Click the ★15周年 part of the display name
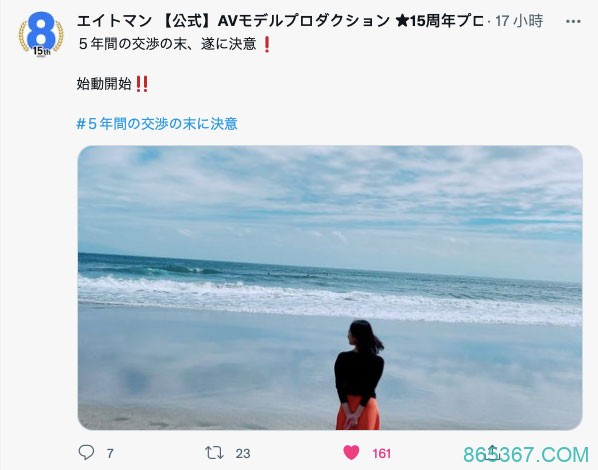Viewport: 598px width, 470px height. (425, 21)
